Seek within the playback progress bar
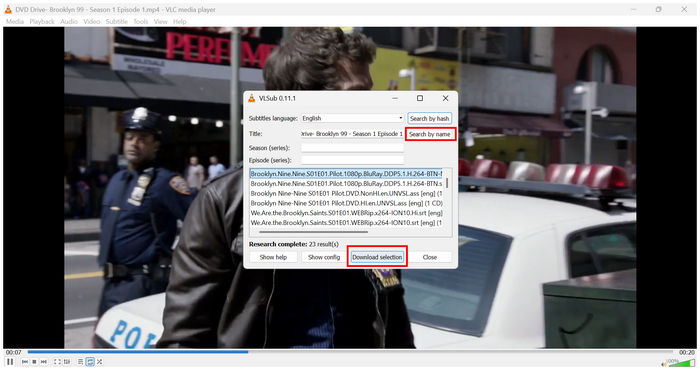This screenshot has height=370, width=700. tap(350, 352)
